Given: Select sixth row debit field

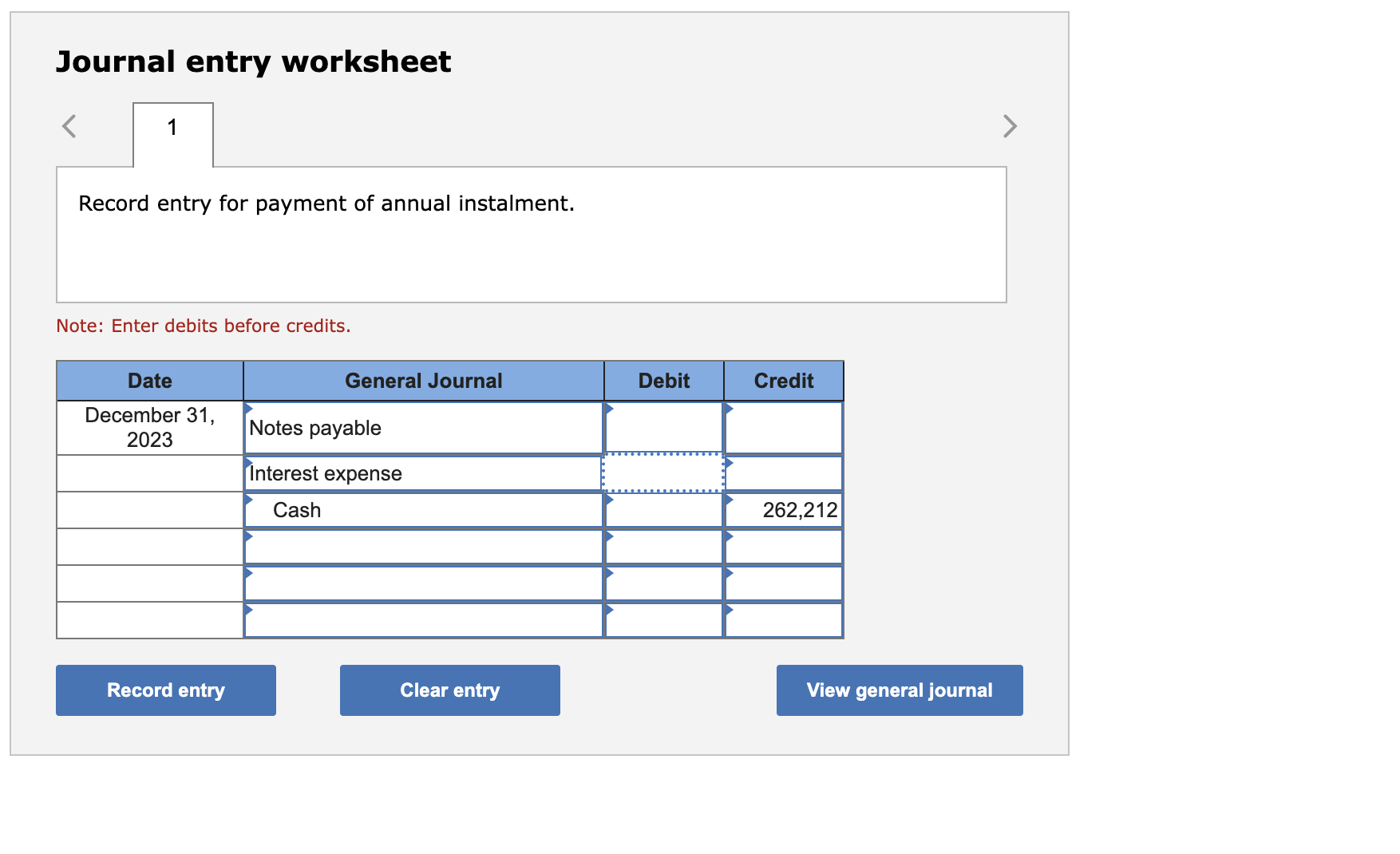Looking at the screenshot, I should (x=664, y=620).
